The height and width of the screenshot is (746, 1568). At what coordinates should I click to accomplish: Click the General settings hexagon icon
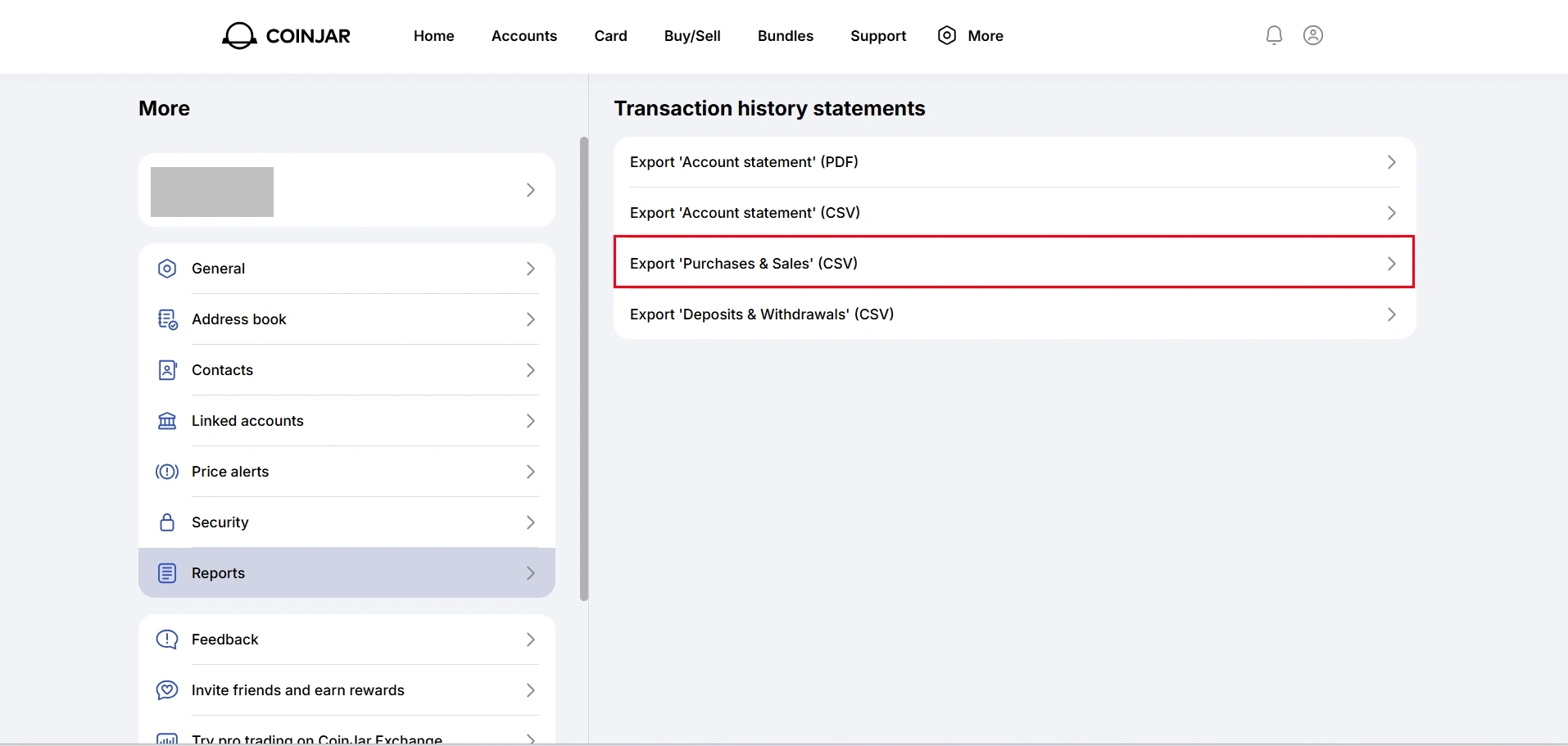point(167,269)
